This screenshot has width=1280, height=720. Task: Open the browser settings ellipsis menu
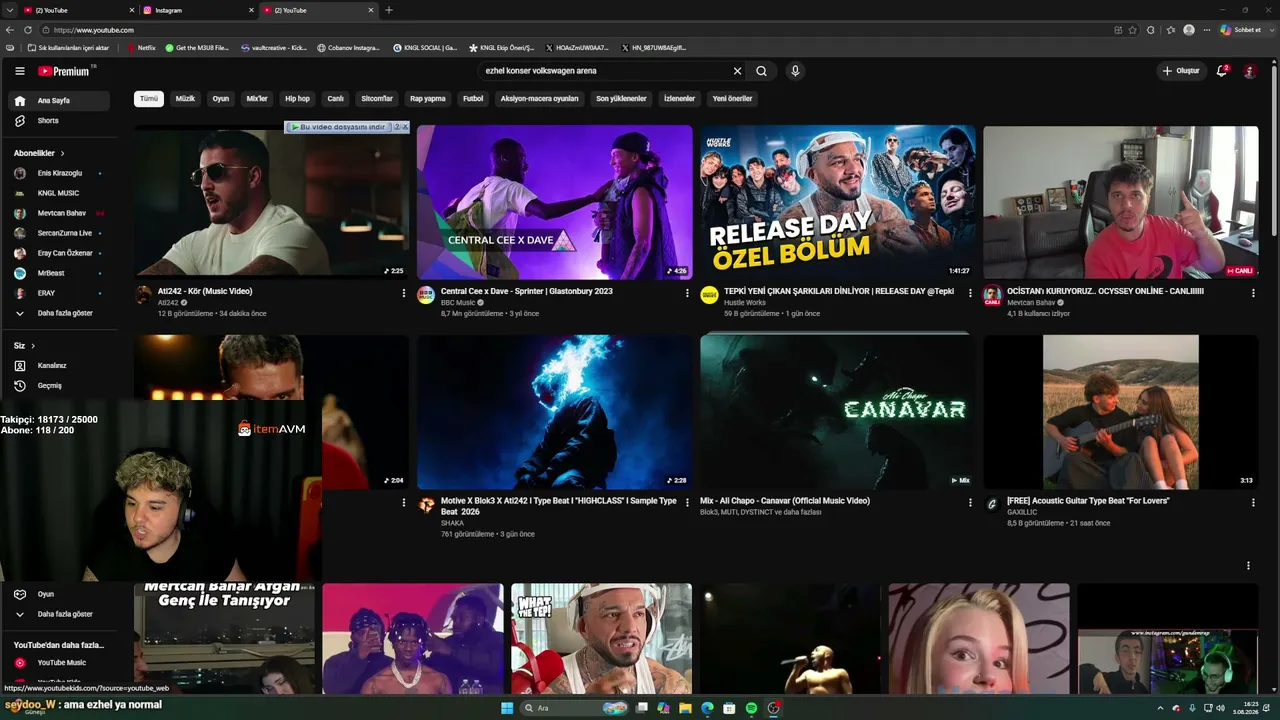pyautogui.click(x=1206, y=30)
